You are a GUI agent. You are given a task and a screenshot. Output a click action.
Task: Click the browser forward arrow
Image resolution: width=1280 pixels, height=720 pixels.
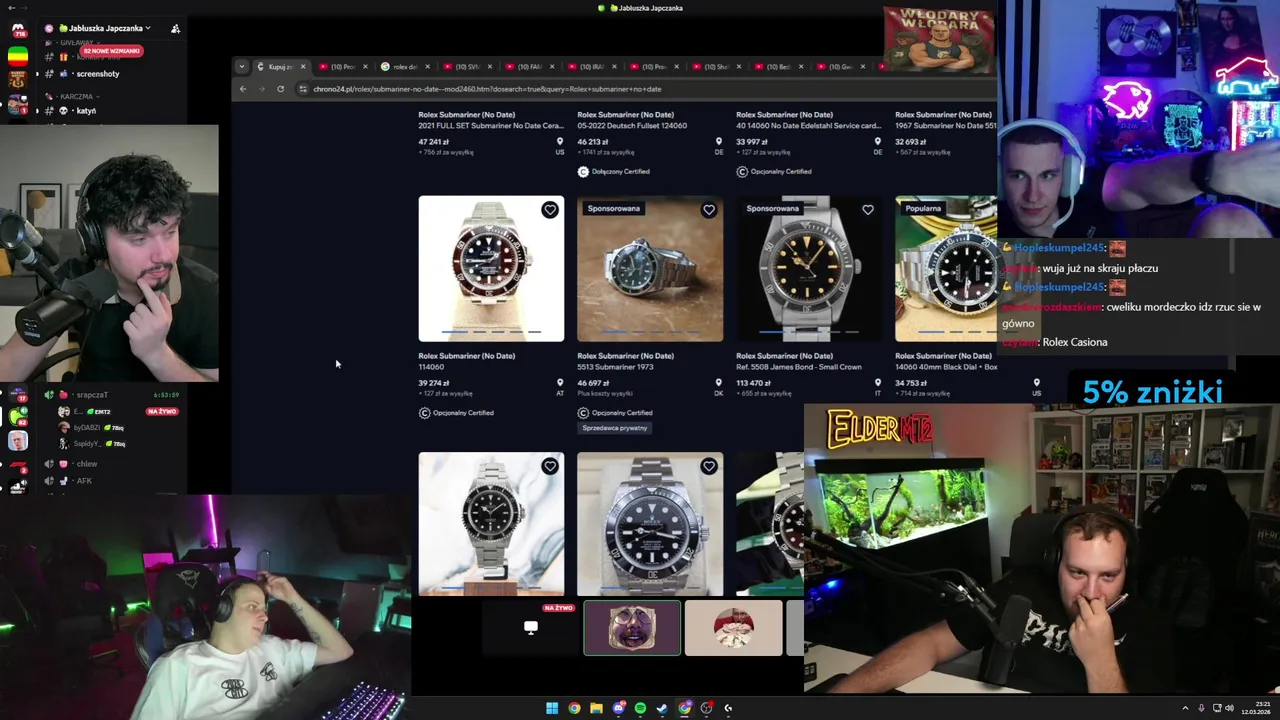tap(262, 89)
